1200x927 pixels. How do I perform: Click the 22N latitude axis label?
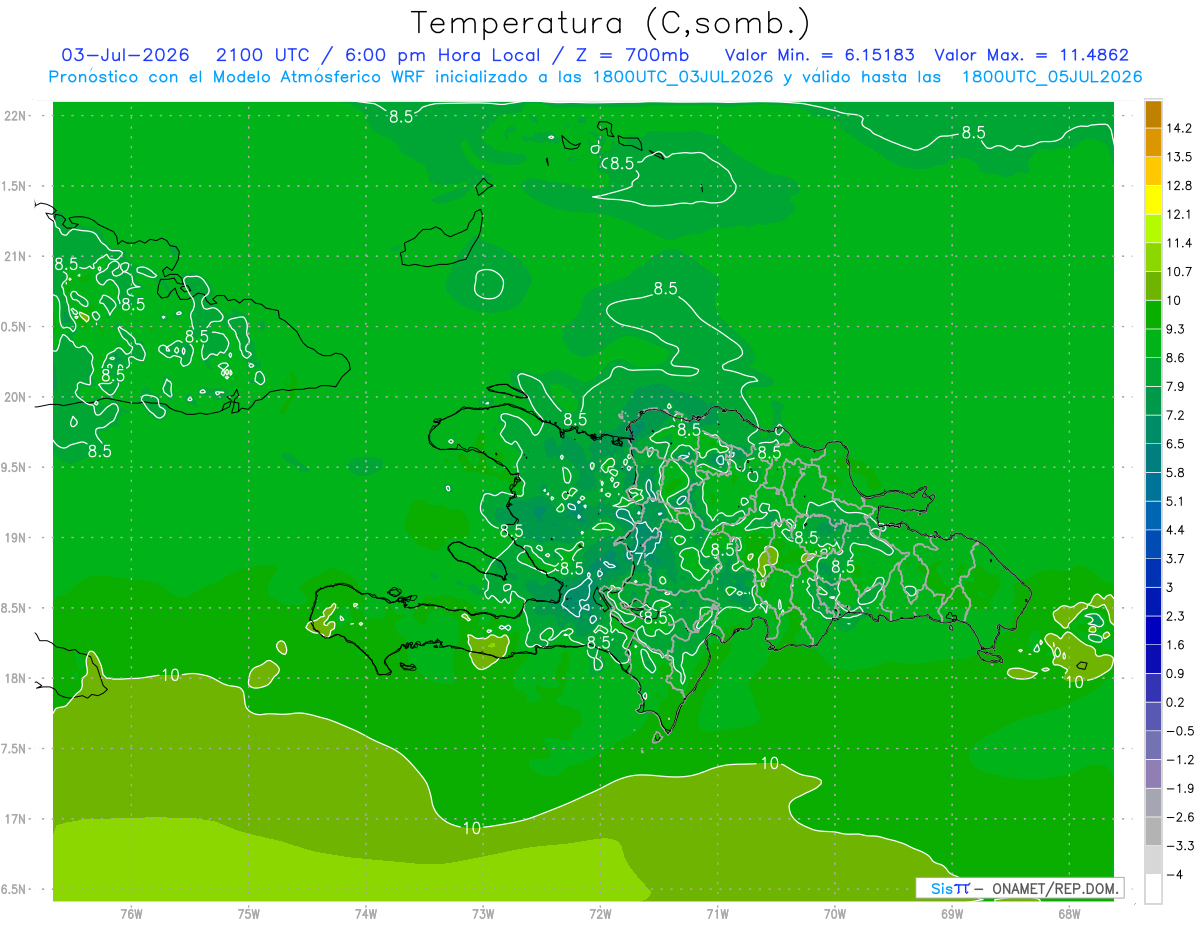click(x=16, y=115)
